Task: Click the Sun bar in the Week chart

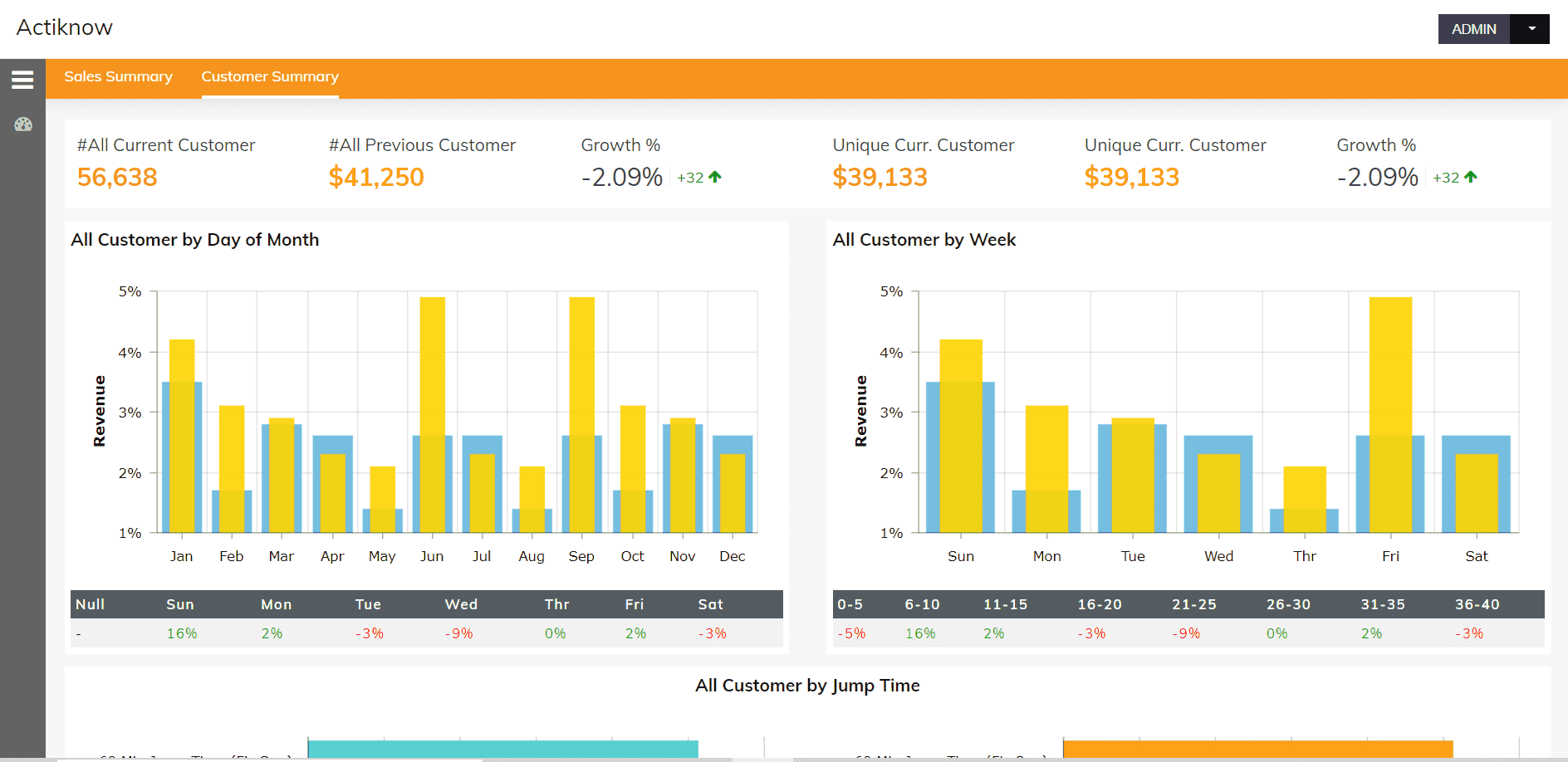Action: click(x=961, y=436)
